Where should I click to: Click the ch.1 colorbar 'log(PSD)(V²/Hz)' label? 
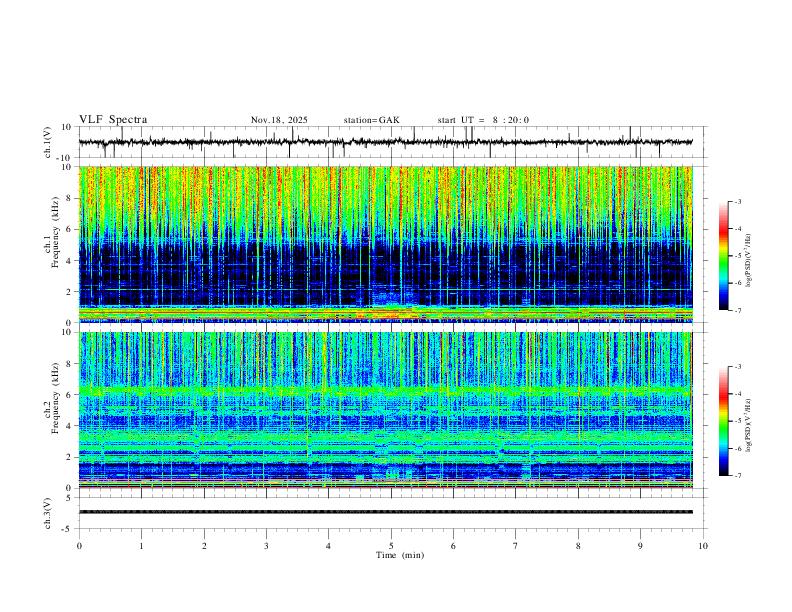[748, 261]
